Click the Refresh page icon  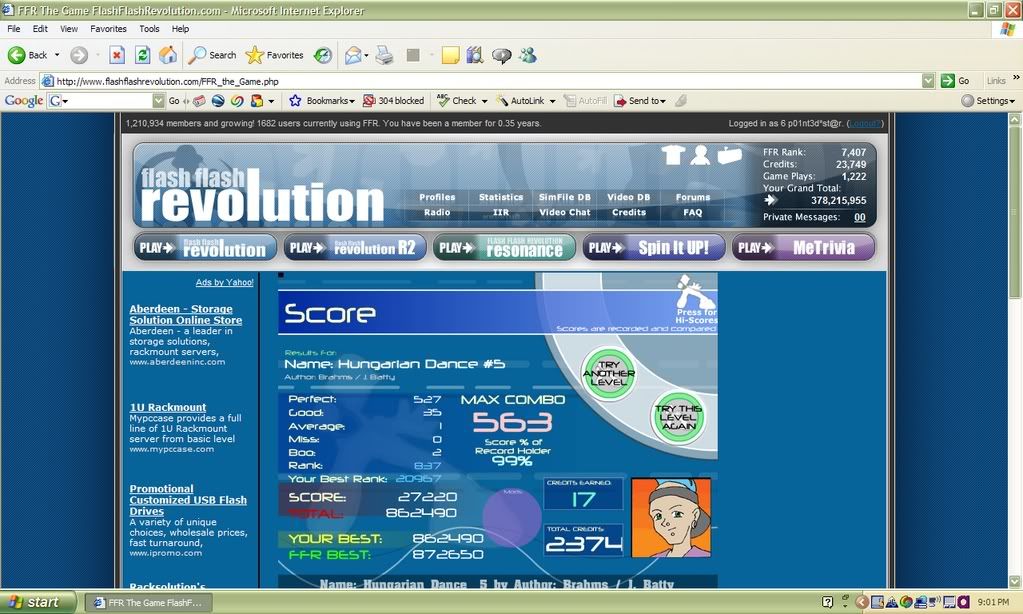tap(143, 55)
